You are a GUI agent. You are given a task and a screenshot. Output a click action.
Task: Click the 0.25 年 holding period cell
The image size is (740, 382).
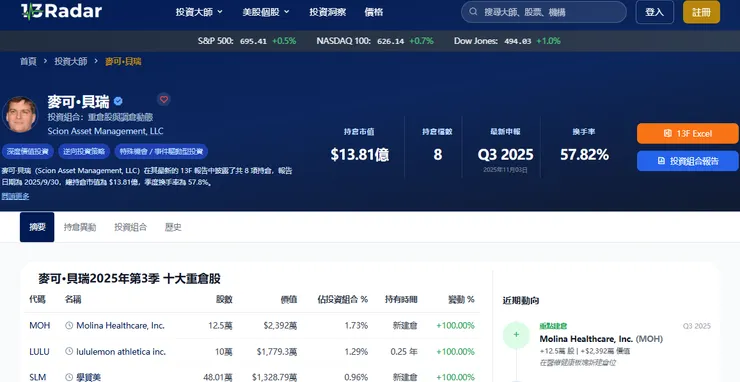coord(404,351)
